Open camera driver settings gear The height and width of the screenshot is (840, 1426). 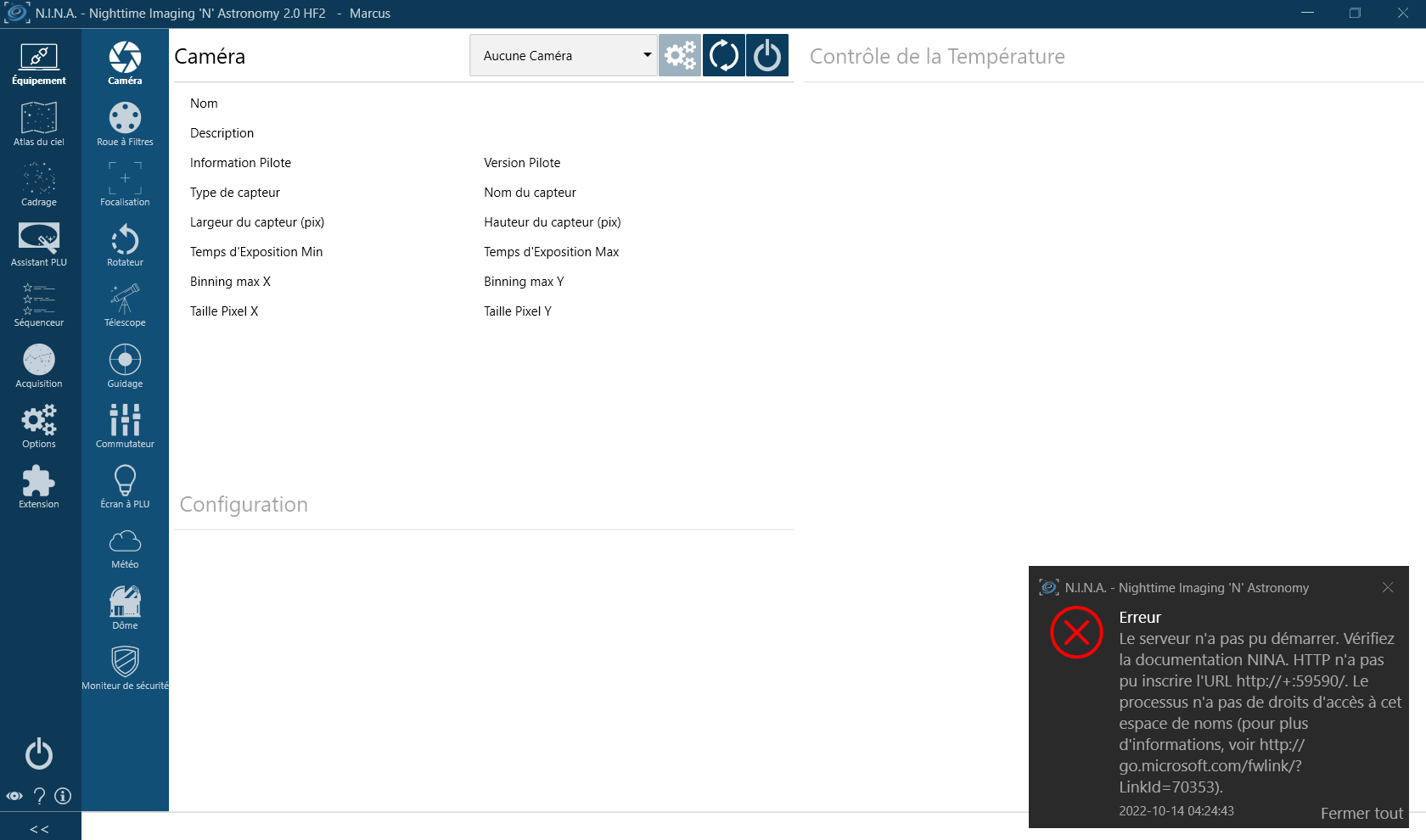[680, 55]
